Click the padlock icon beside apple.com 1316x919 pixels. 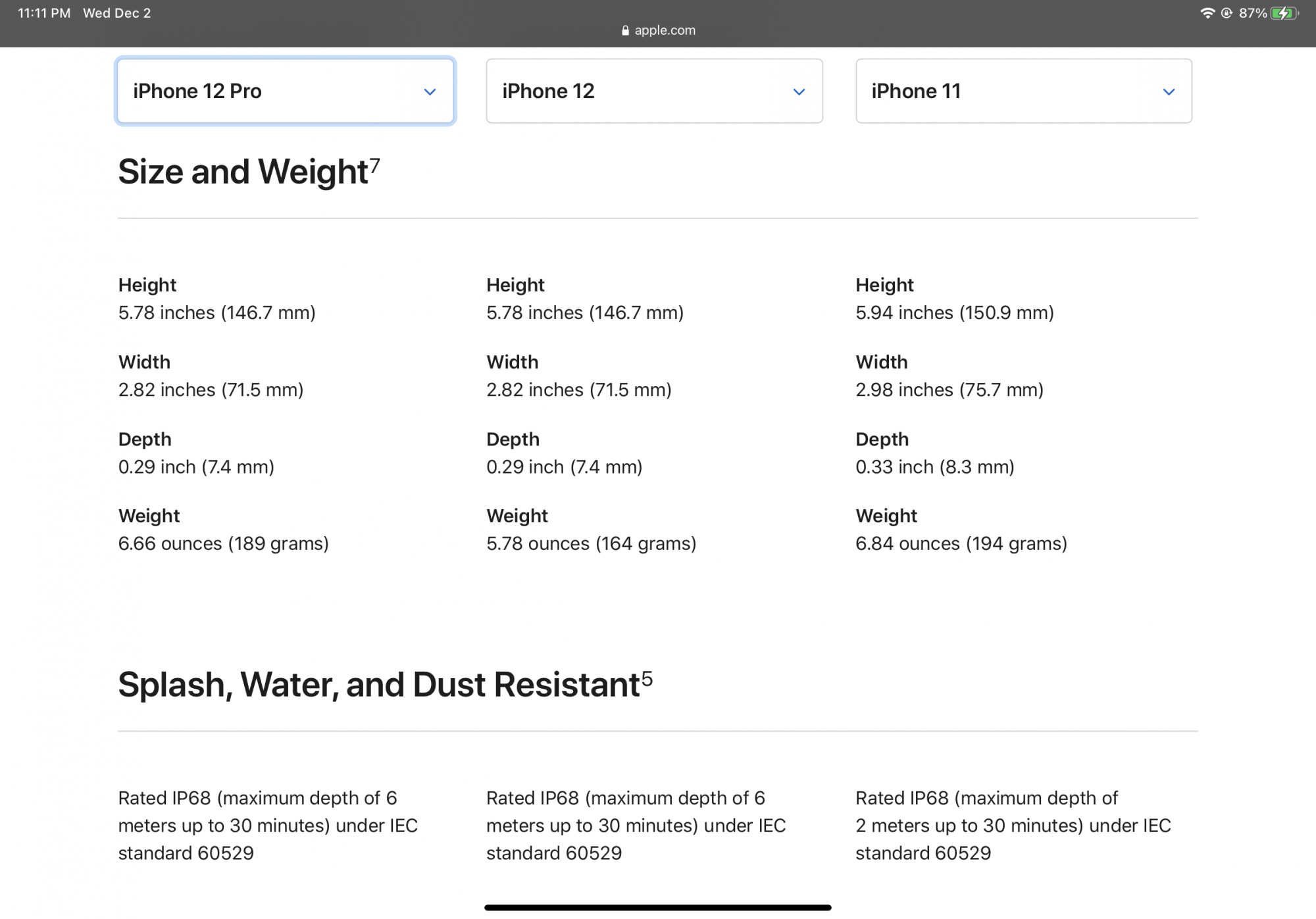coord(625,30)
